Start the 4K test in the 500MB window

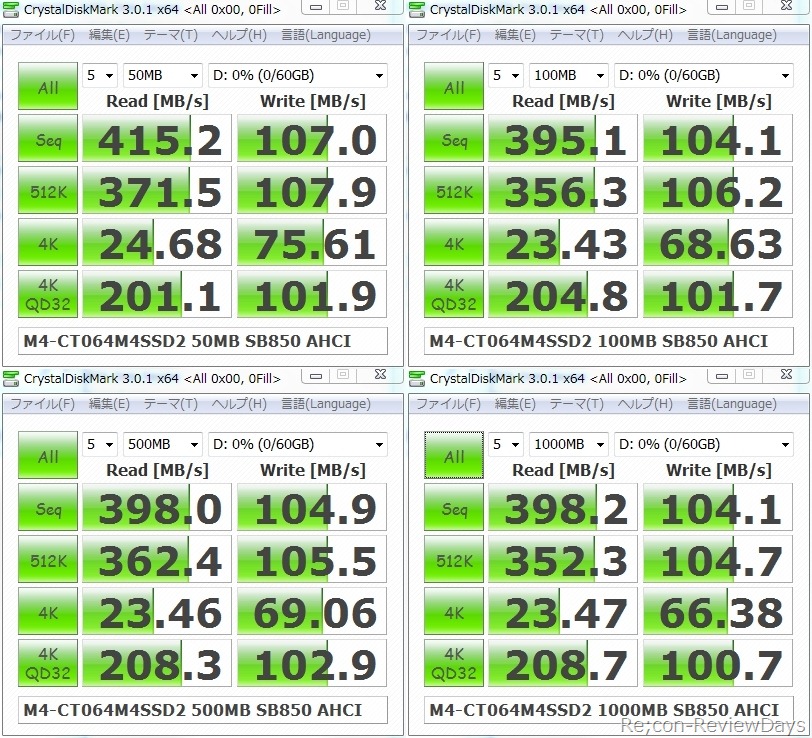pos(48,611)
